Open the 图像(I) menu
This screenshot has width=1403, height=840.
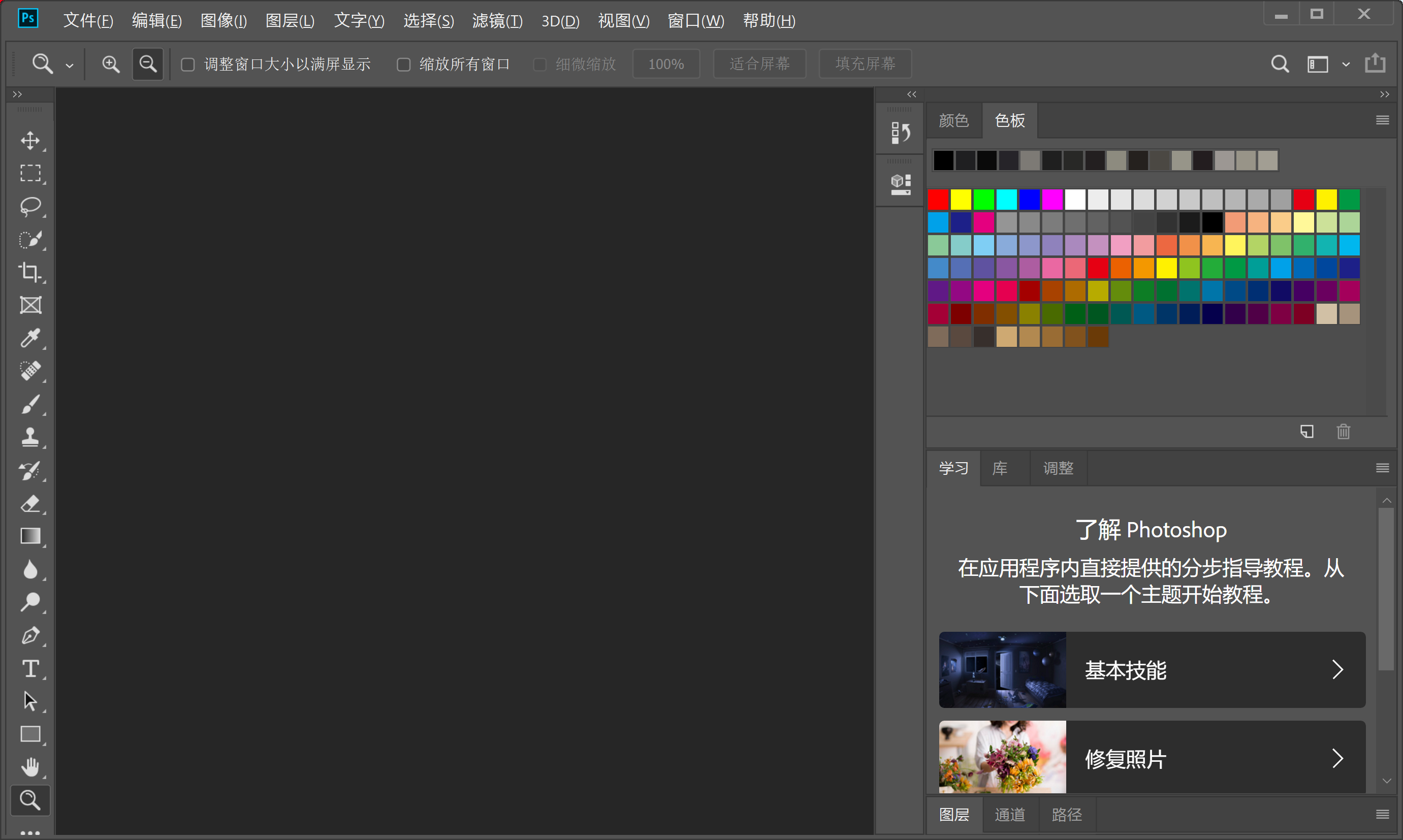click(x=224, y=20)
